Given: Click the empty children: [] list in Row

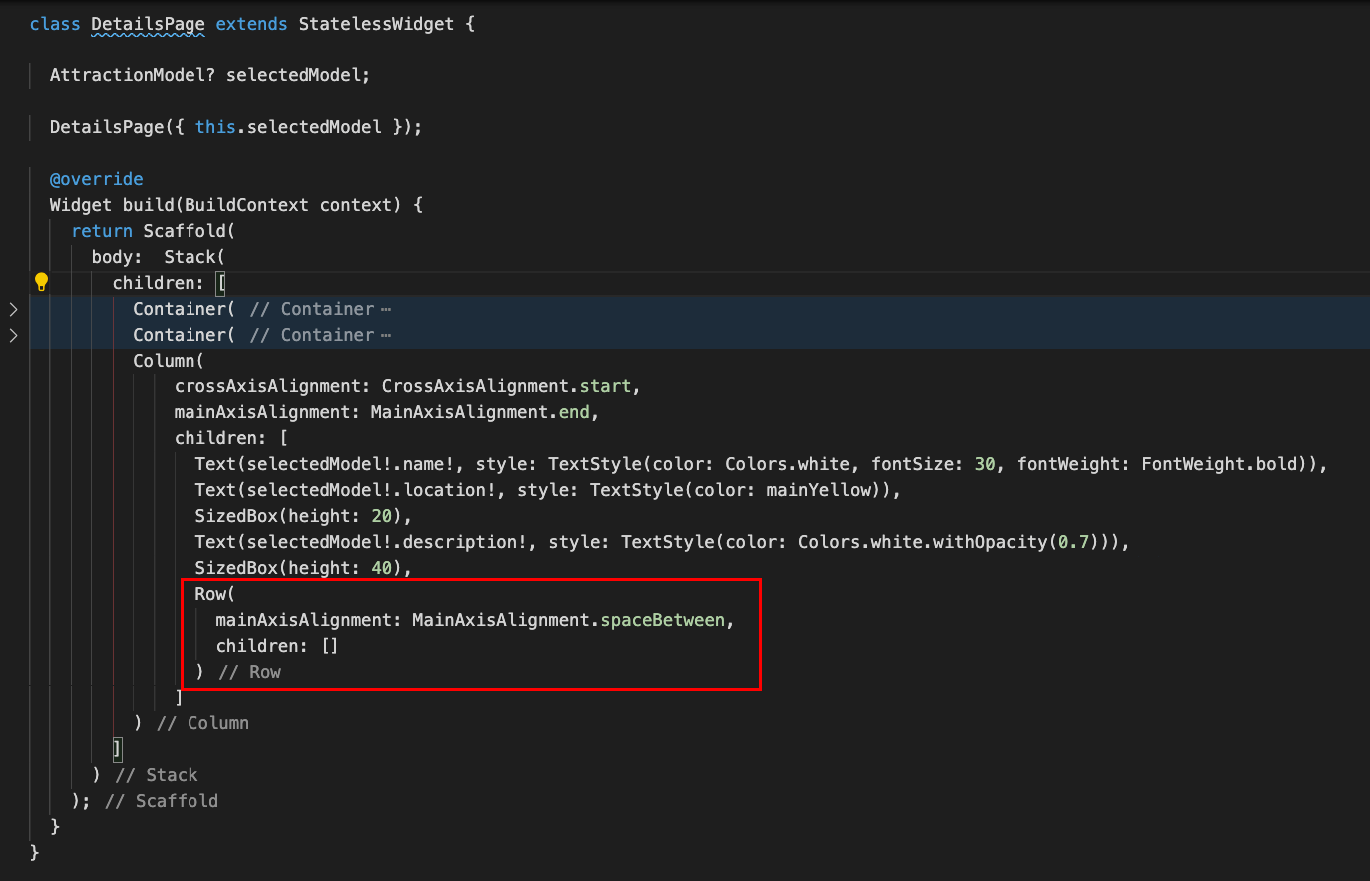Looking at the screenshot, I should tap(277, 647).
